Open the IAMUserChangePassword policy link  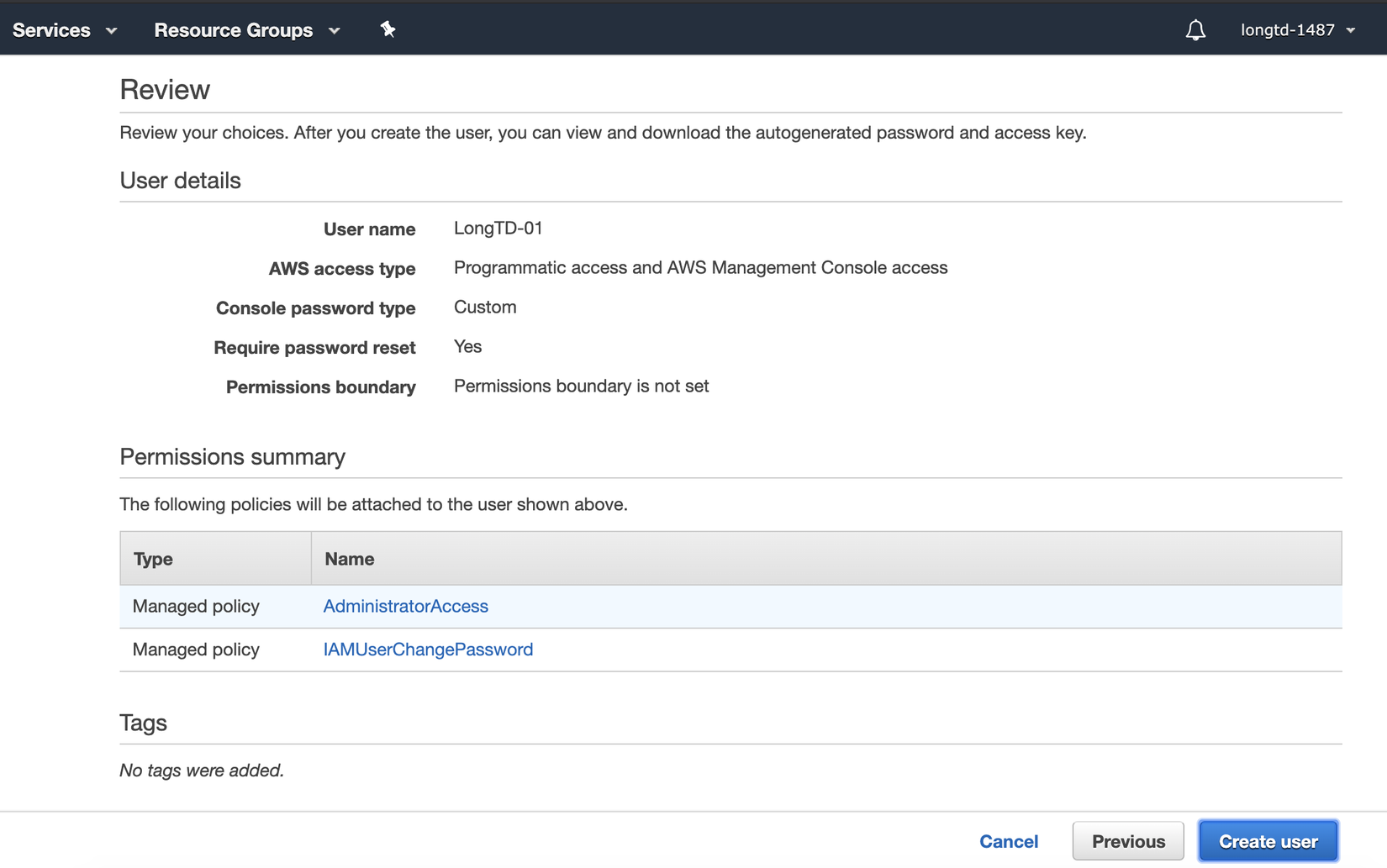(x=428, y=650)
